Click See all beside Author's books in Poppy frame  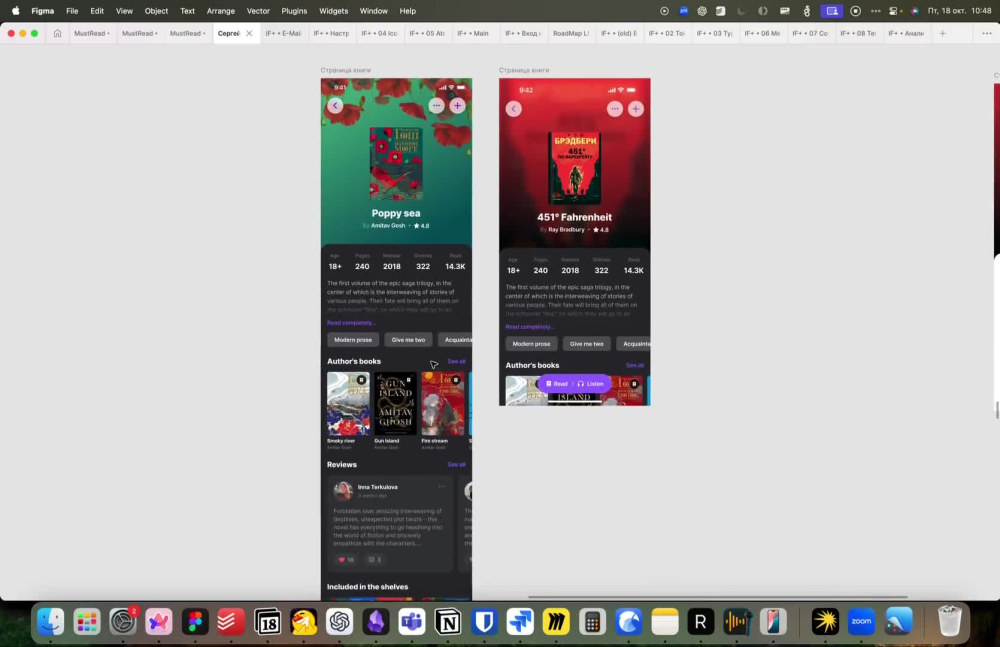(x=457, y=361)
